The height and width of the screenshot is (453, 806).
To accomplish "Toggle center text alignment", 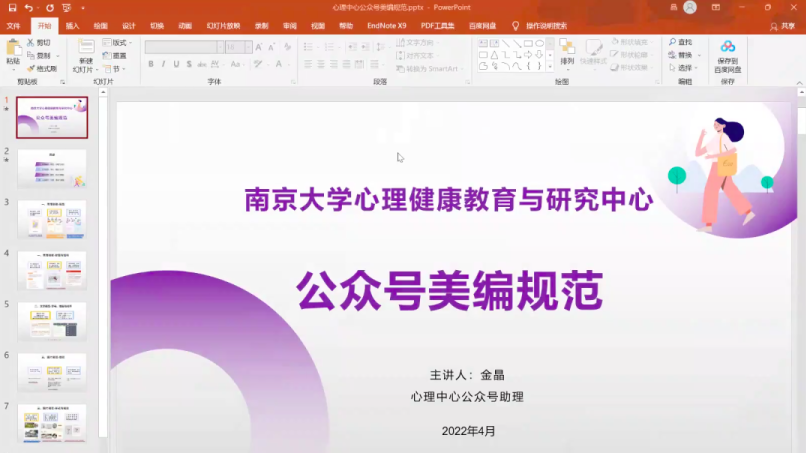I will point(321,64).
